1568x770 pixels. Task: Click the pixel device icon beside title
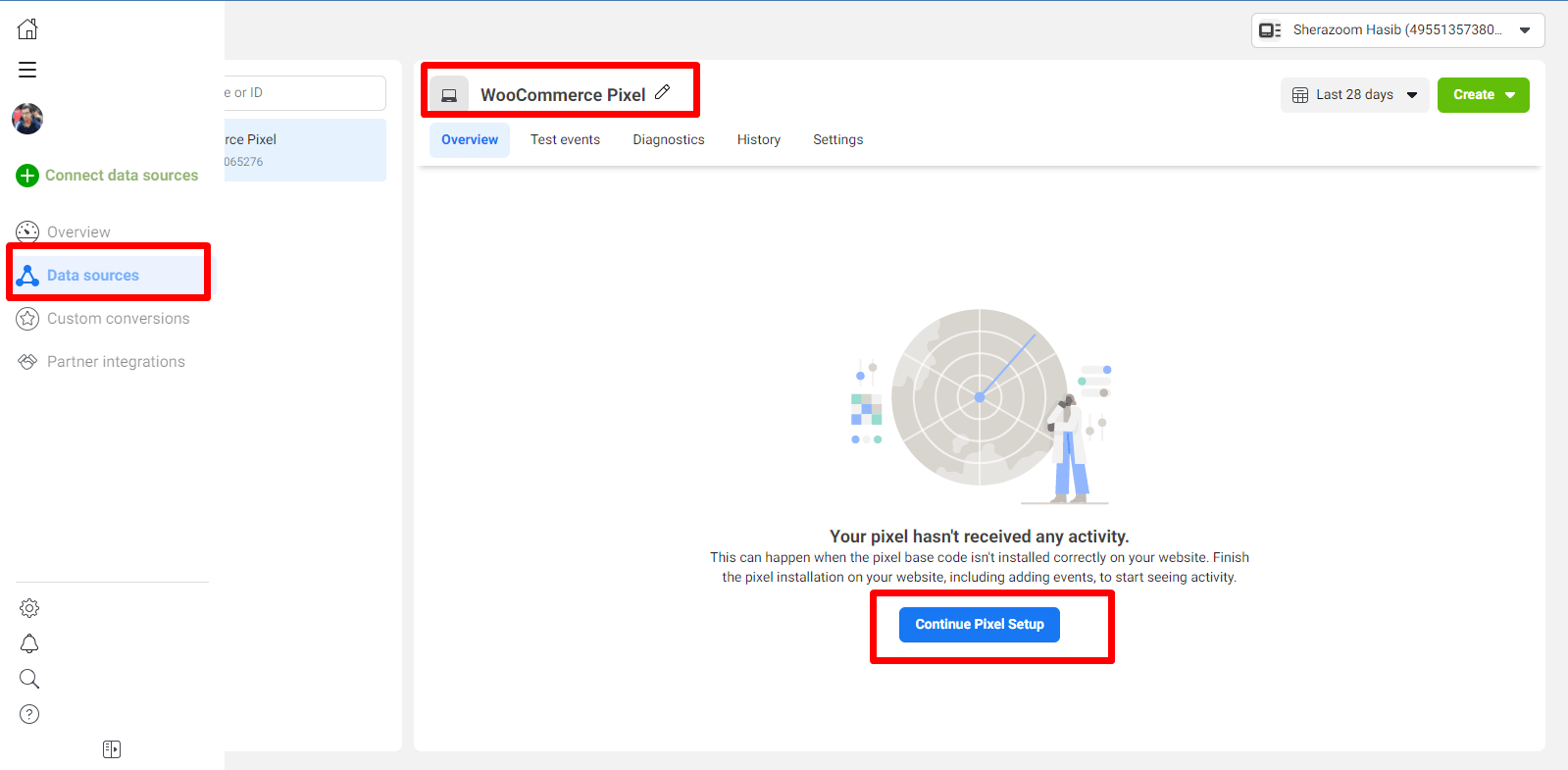click(449, 95)
